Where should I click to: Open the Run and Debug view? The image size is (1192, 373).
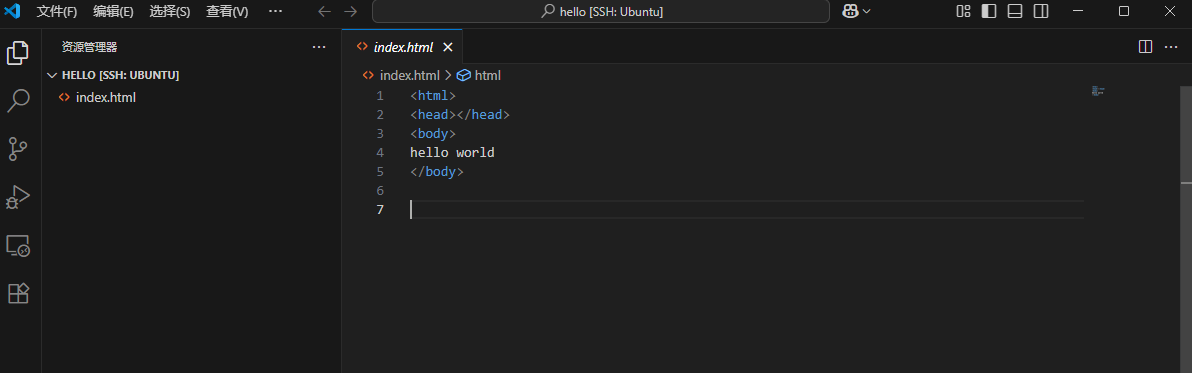pos(18,197)
